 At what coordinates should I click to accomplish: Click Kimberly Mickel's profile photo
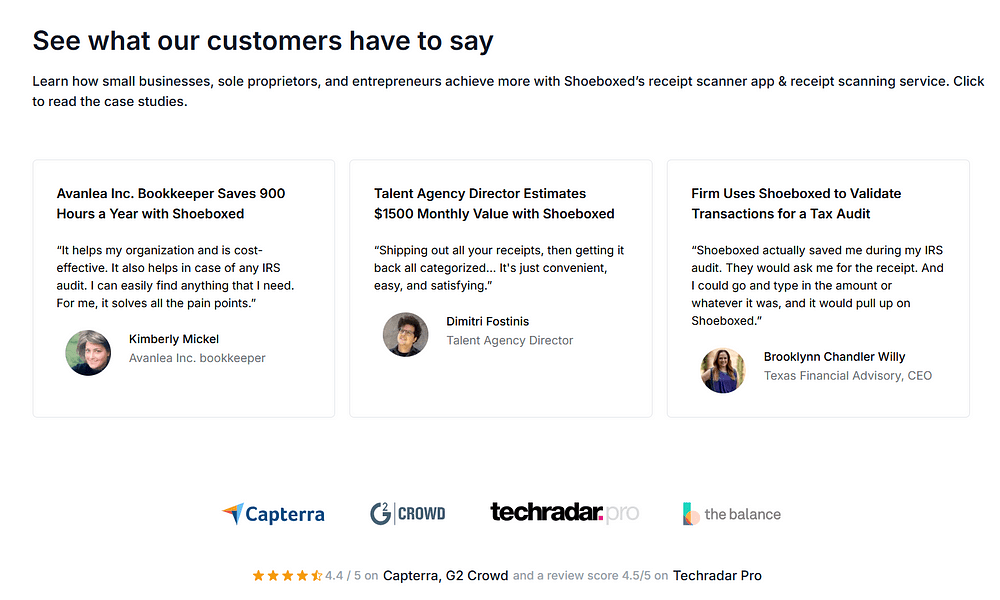tap(88, 353)
